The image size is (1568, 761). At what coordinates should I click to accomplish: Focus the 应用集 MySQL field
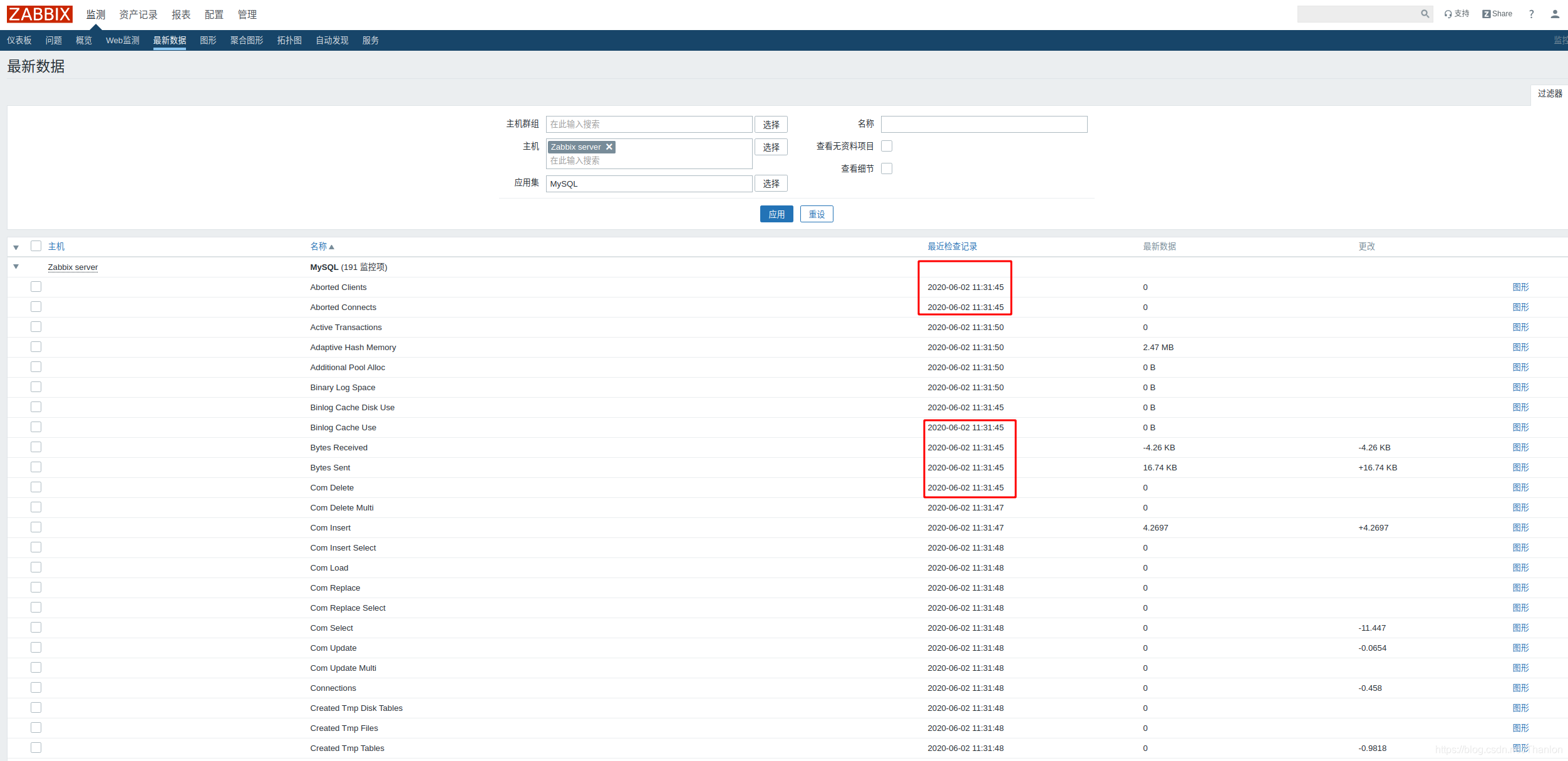tap(649, 184)
